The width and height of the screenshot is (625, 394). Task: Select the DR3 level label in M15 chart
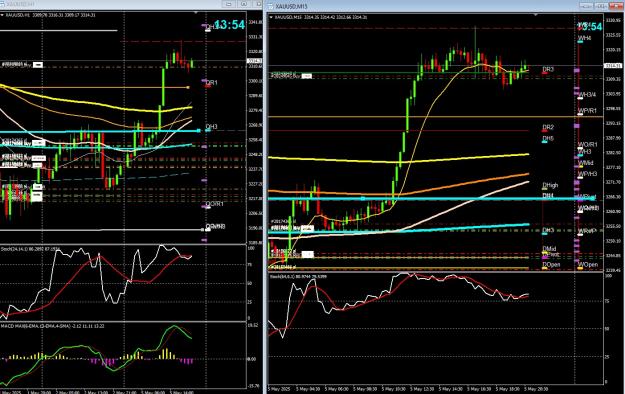[x=548, y=69]
